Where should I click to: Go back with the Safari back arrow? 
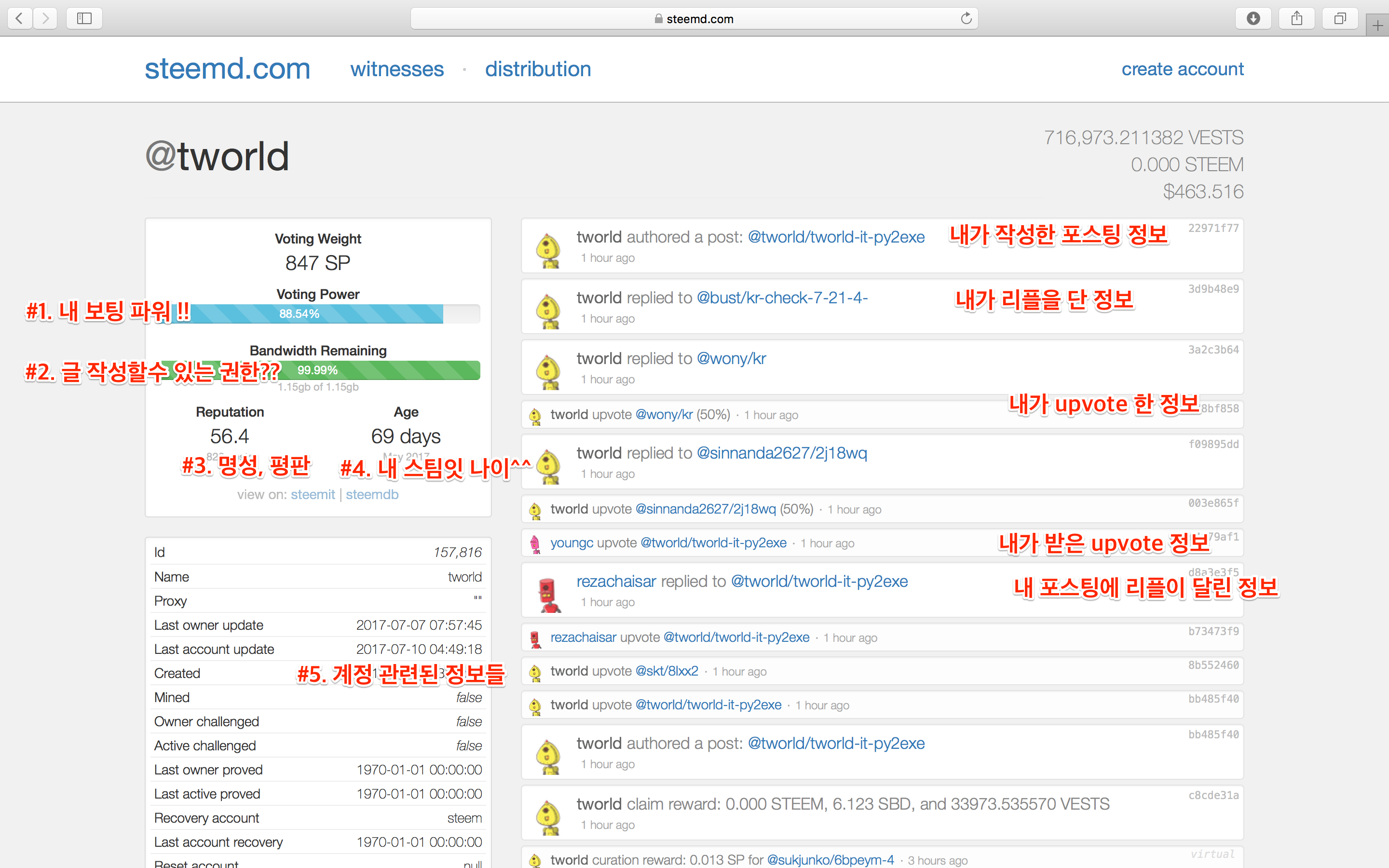click(19, 18)
